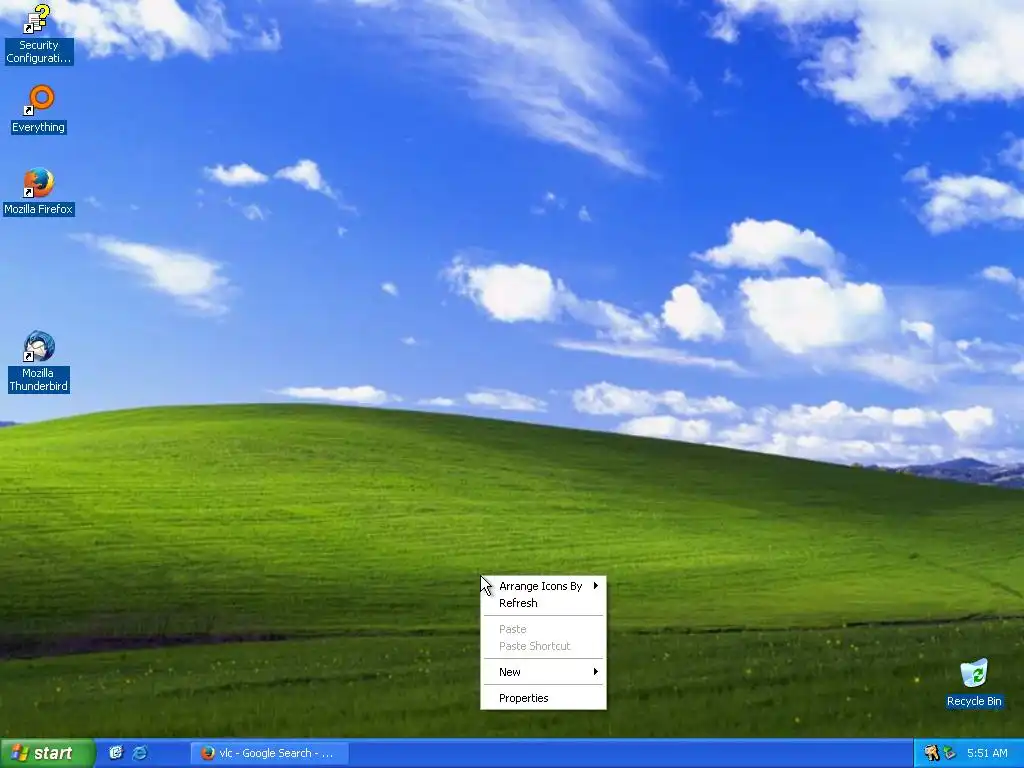This screenshot has width=1024, height=768.
Task: Expand the Arrange Icons By submenu
Action: 543,586
